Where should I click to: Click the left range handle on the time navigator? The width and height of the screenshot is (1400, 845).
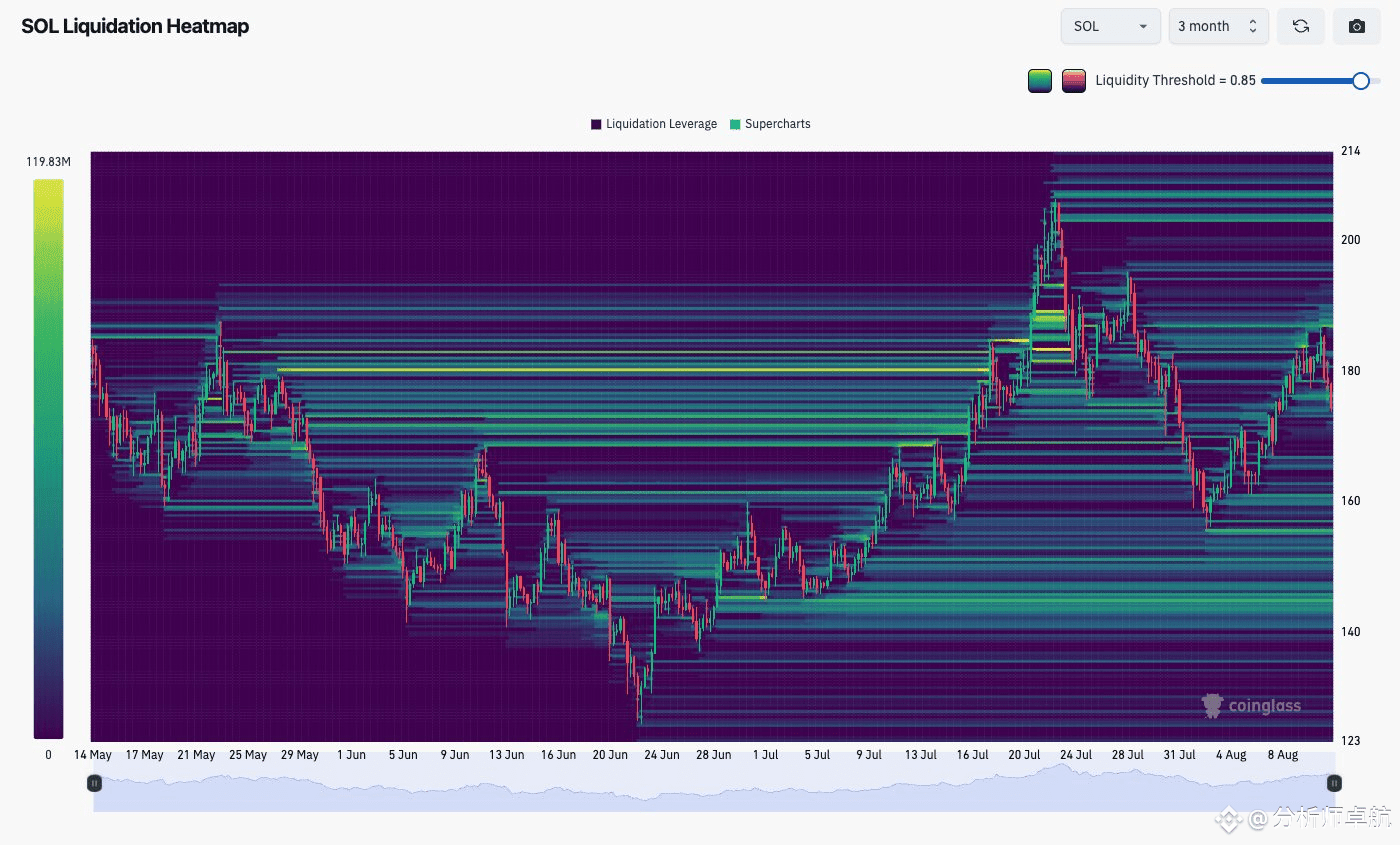[94, 783]
